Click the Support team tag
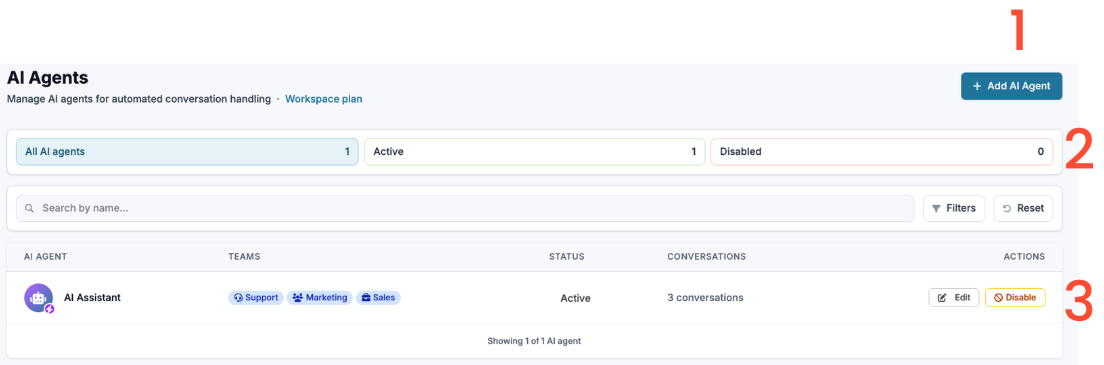The image size is (1104, 365). (256, 298)
